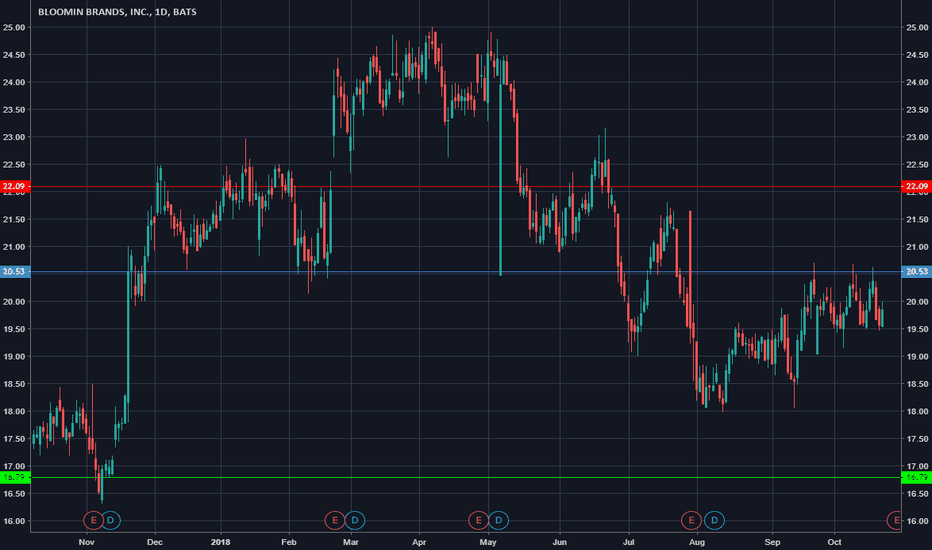Click 24.00 on the right price axis
Viewport: 932px width, 550px height.
tap(917, 82)
